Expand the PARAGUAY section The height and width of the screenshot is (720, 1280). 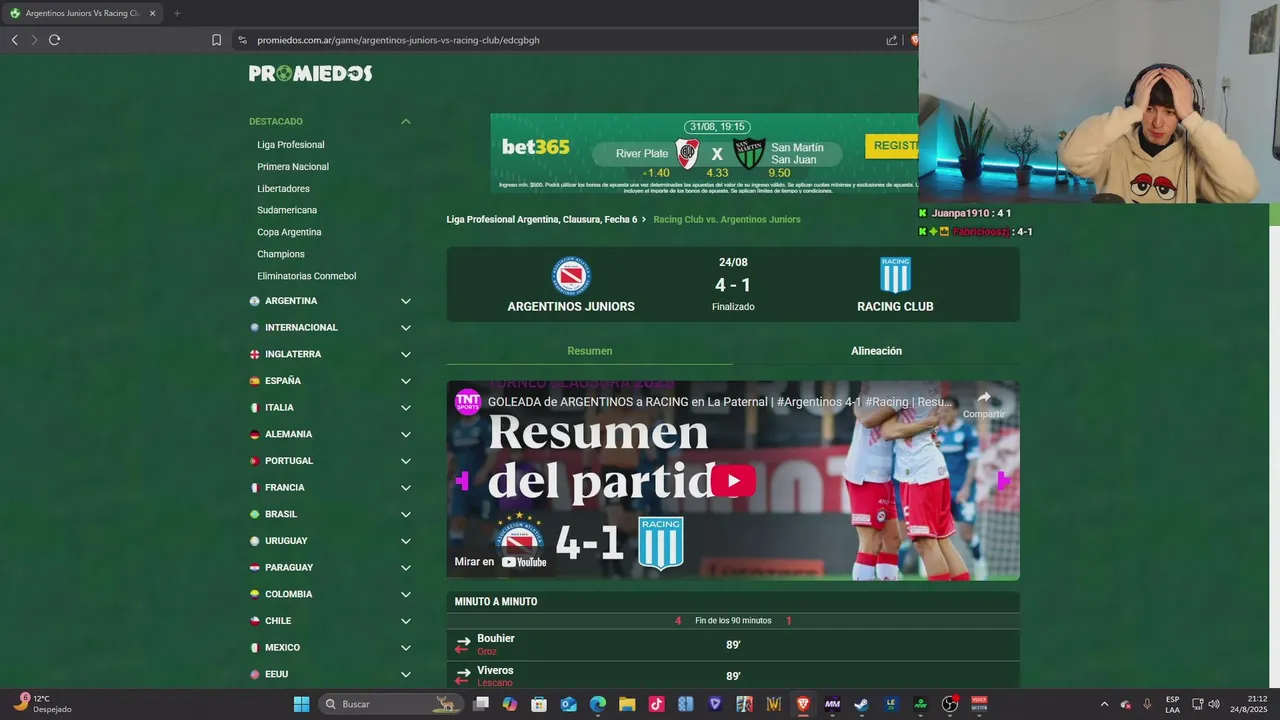point(406,568)
